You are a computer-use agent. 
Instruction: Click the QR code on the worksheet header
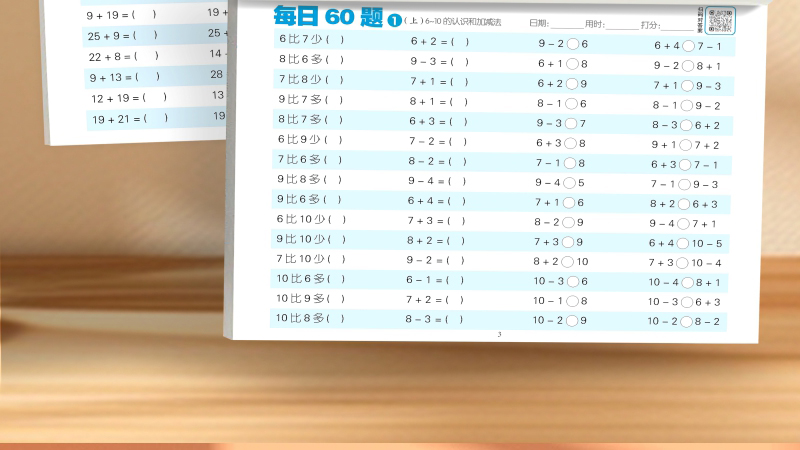coord(720,19)
